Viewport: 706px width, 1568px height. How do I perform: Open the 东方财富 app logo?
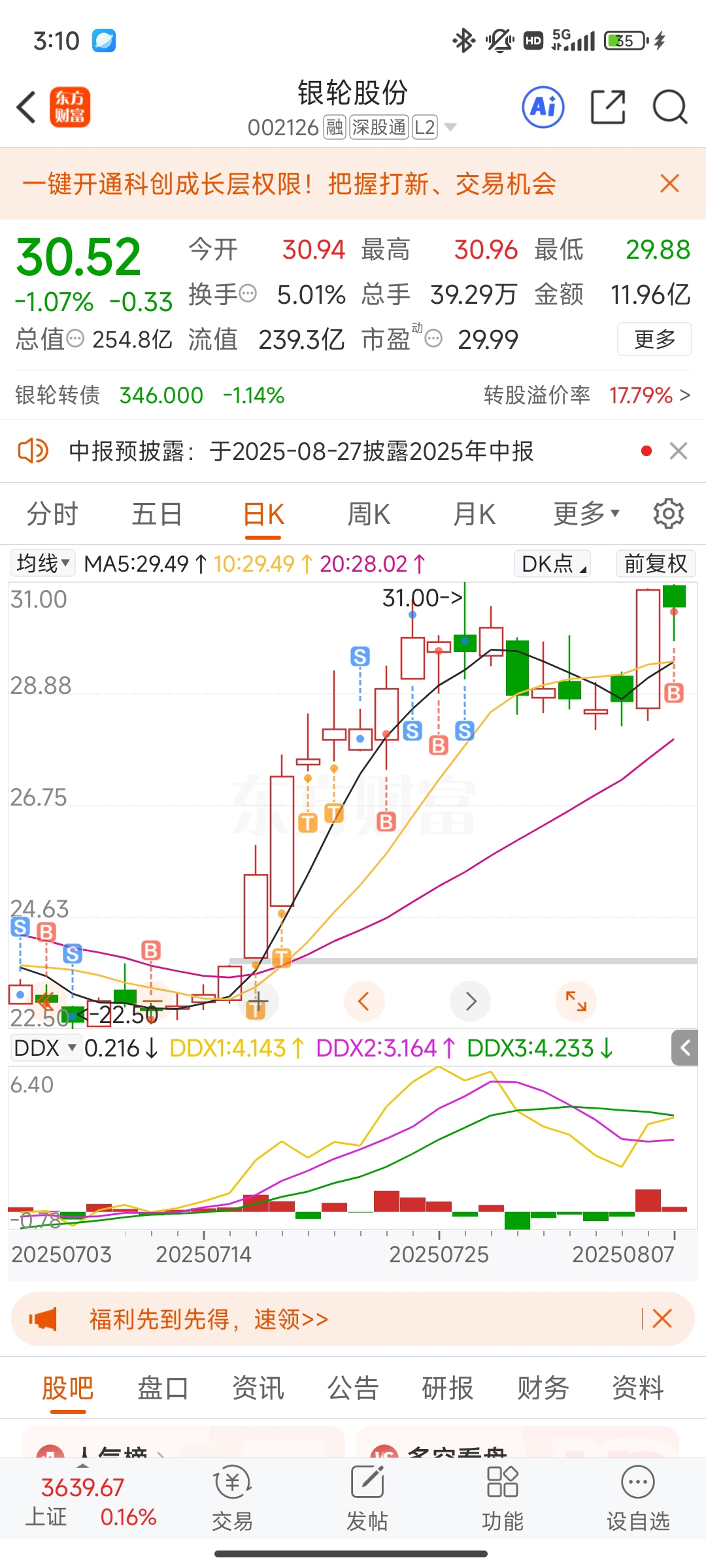coord(70,107)
